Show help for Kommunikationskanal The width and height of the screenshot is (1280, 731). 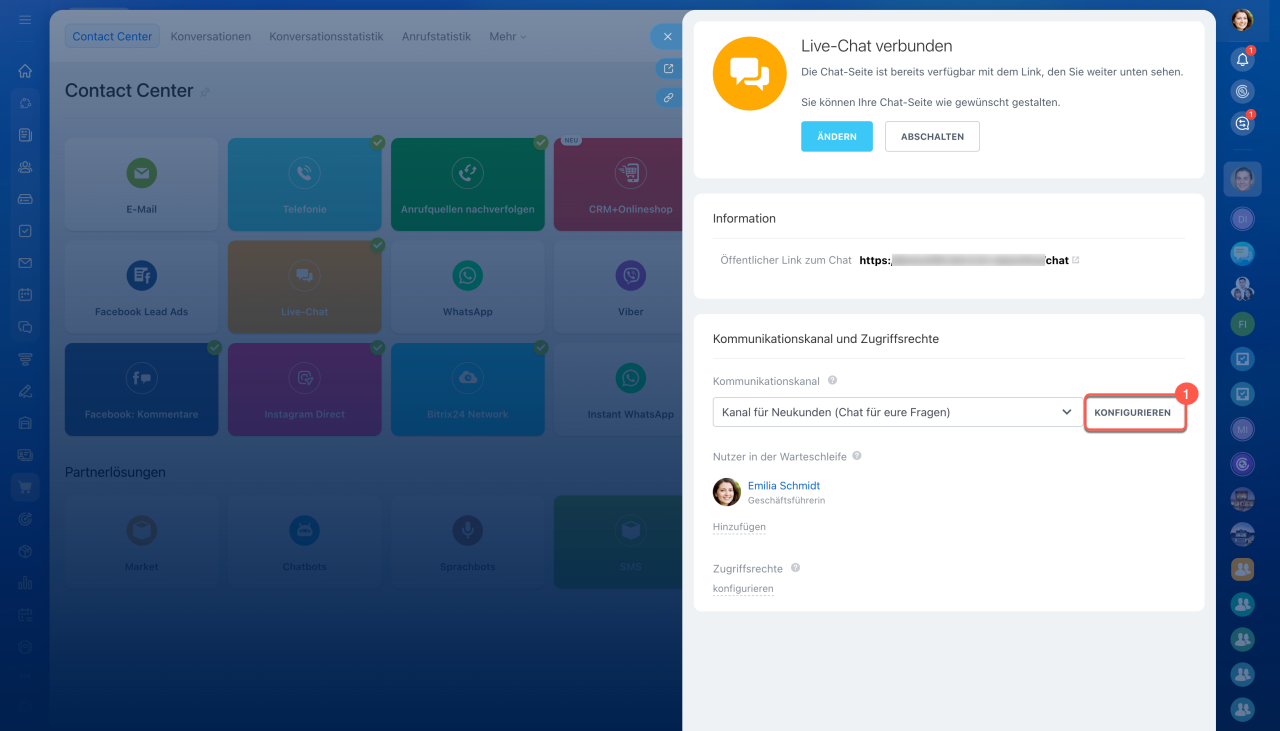click(x=832, y=381)
